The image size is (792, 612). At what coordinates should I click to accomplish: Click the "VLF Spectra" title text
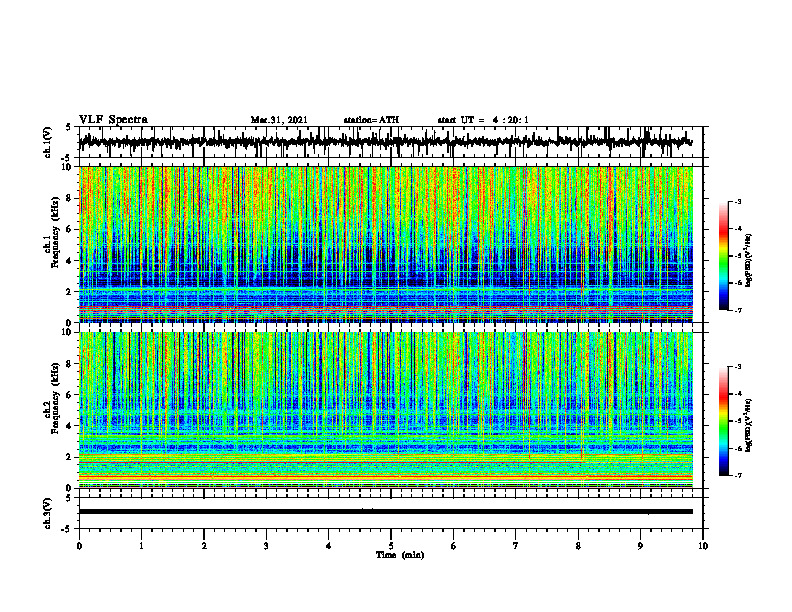click(x=113, y=119)
